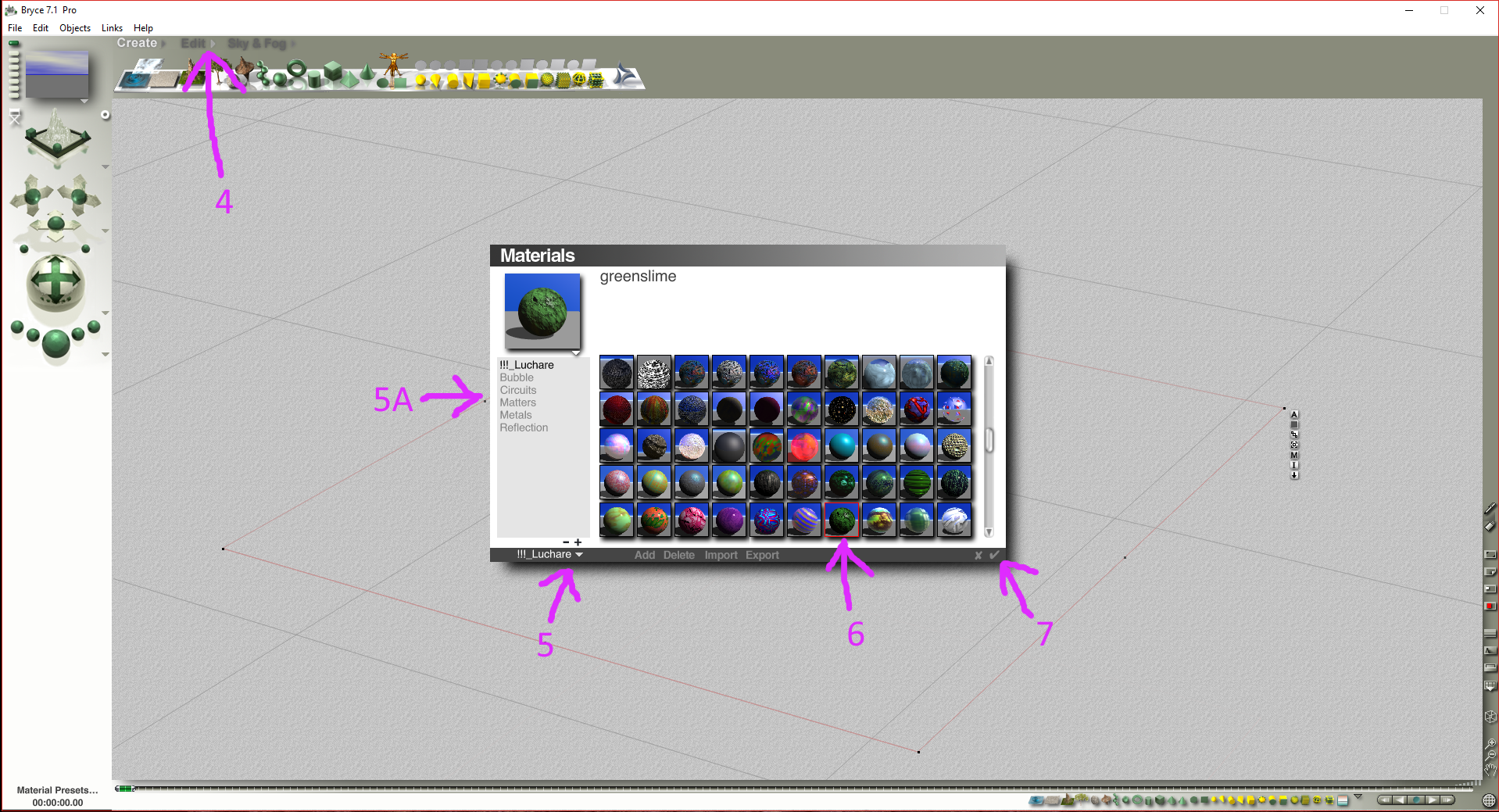Open the view selector options triangle
The image size is (1499, 812).
[x=105, y=167]
